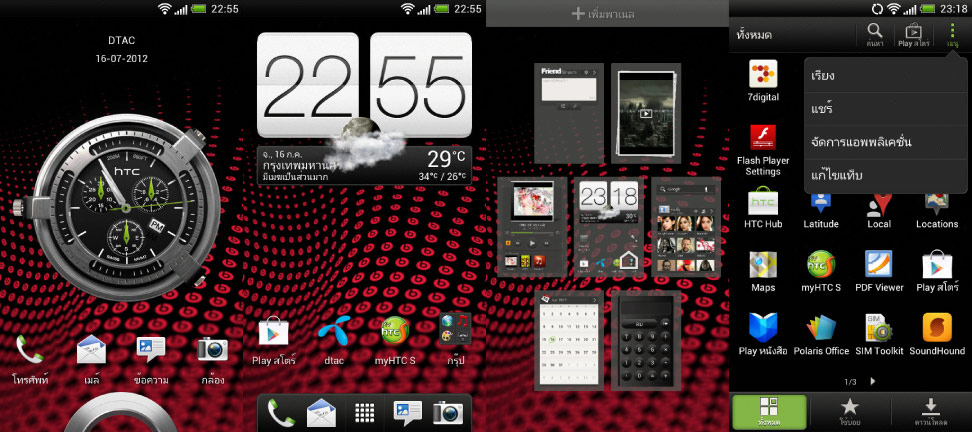This screenshot has width=972, height=432.
Task: Open Play Store on home screen
Action: click(x=273, y=338)
